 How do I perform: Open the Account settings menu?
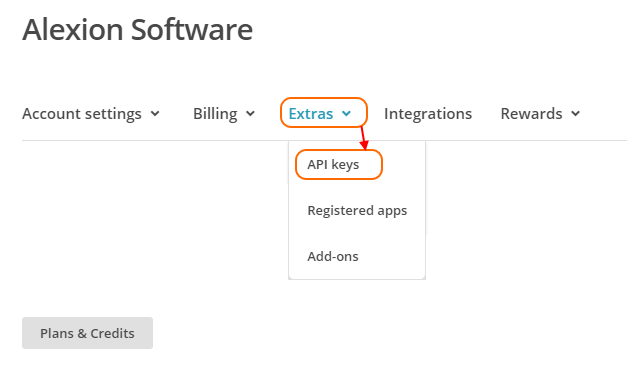91,114
